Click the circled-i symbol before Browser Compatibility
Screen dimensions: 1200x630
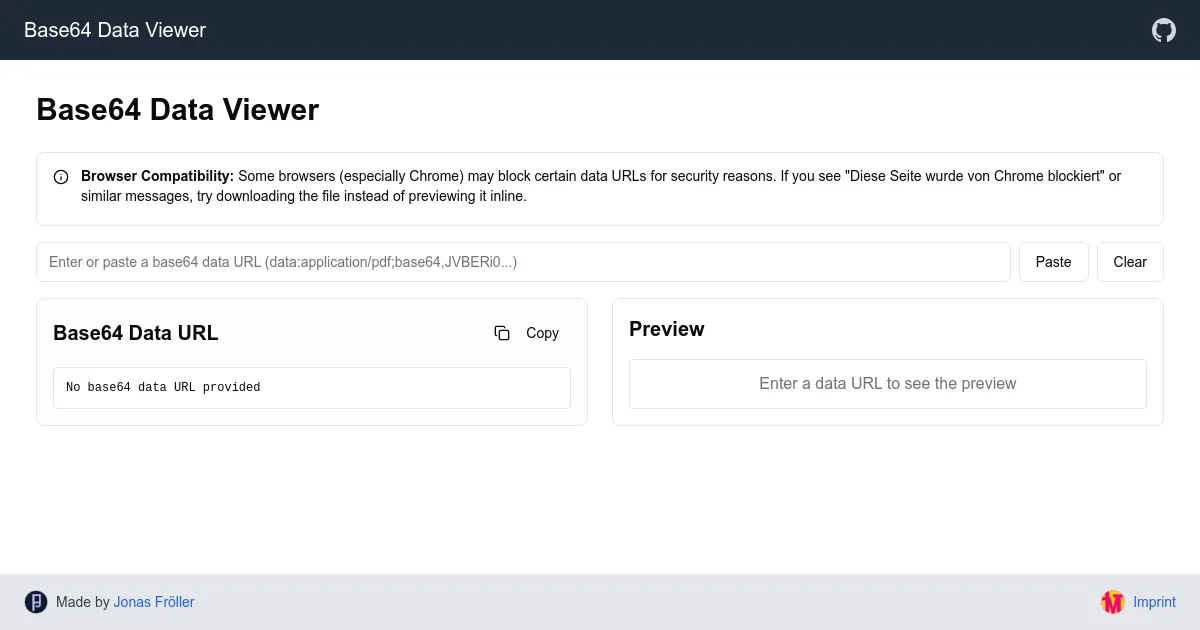coord(61,176)
